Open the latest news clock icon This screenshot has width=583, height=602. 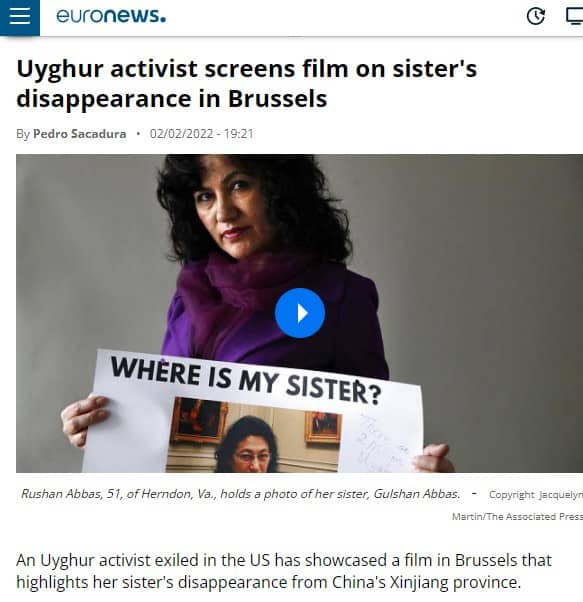pos(536,17)
